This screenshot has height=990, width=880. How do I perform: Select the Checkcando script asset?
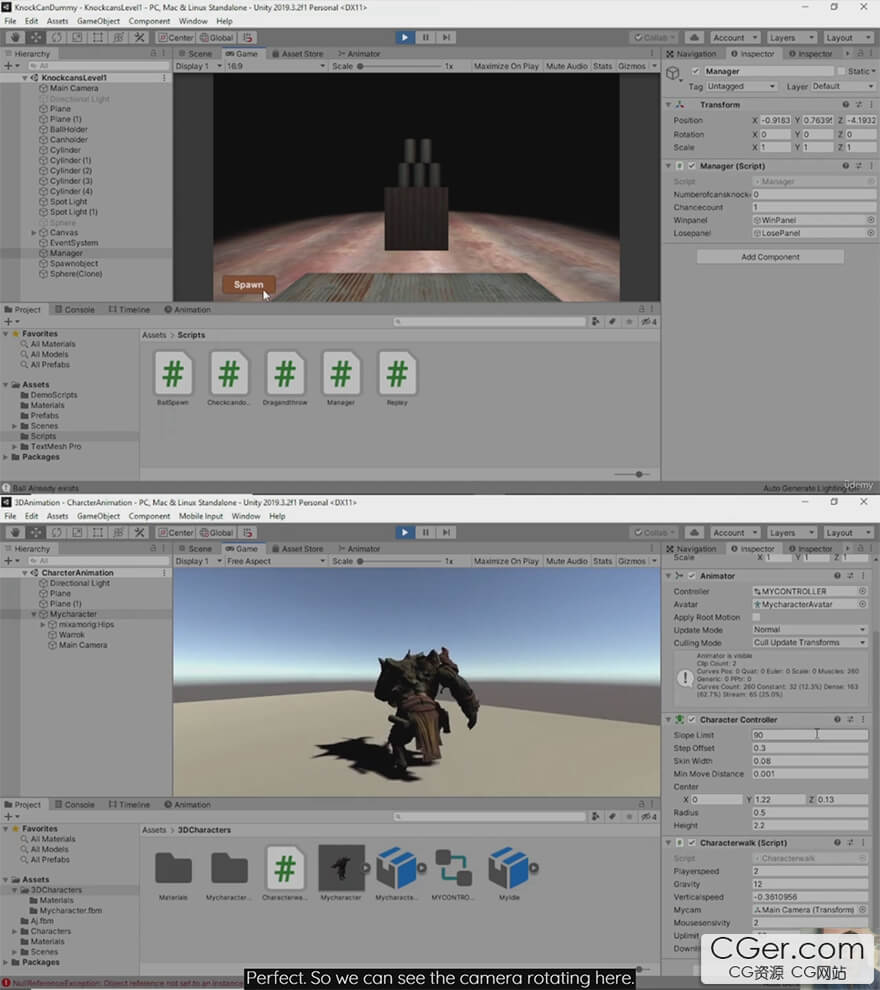point(229,378)
